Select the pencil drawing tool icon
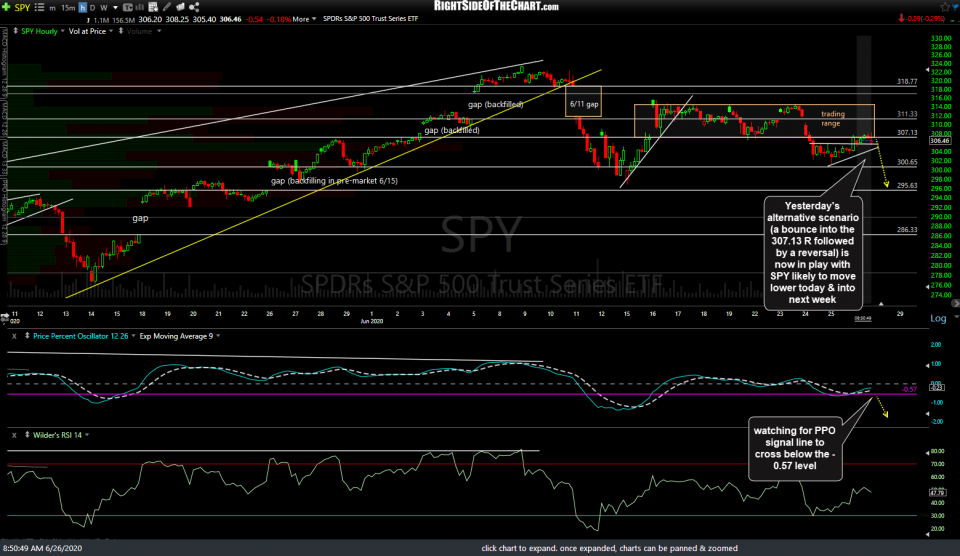Image resolution: width=960 pixels, height=556 pixels. 167,7
